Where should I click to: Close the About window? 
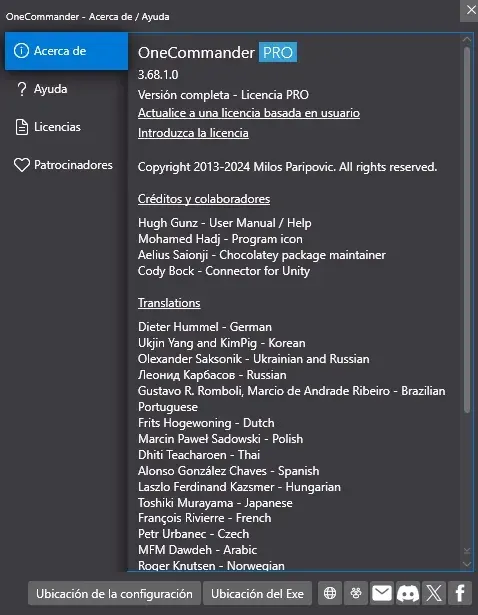[x=471, y=10]
